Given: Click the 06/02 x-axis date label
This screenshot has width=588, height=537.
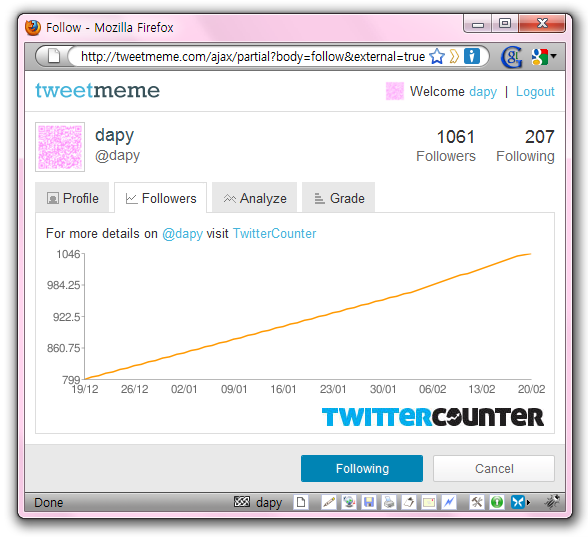Looking at the screenshot, I should point(432,389).
